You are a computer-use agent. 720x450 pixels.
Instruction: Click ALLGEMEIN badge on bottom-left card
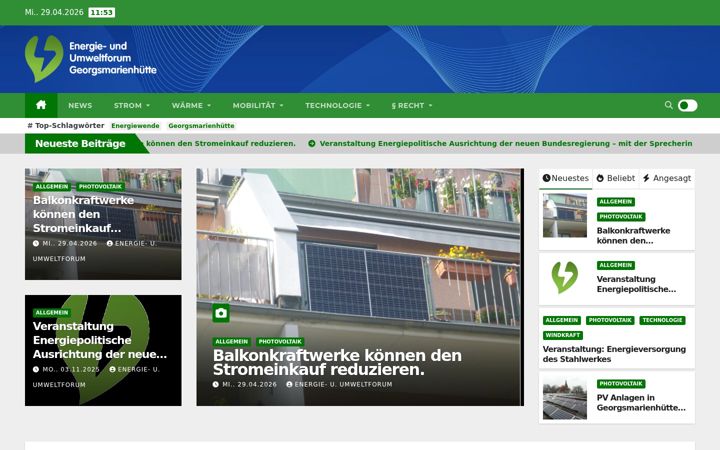pyautogui.click(x=51, y=313)
